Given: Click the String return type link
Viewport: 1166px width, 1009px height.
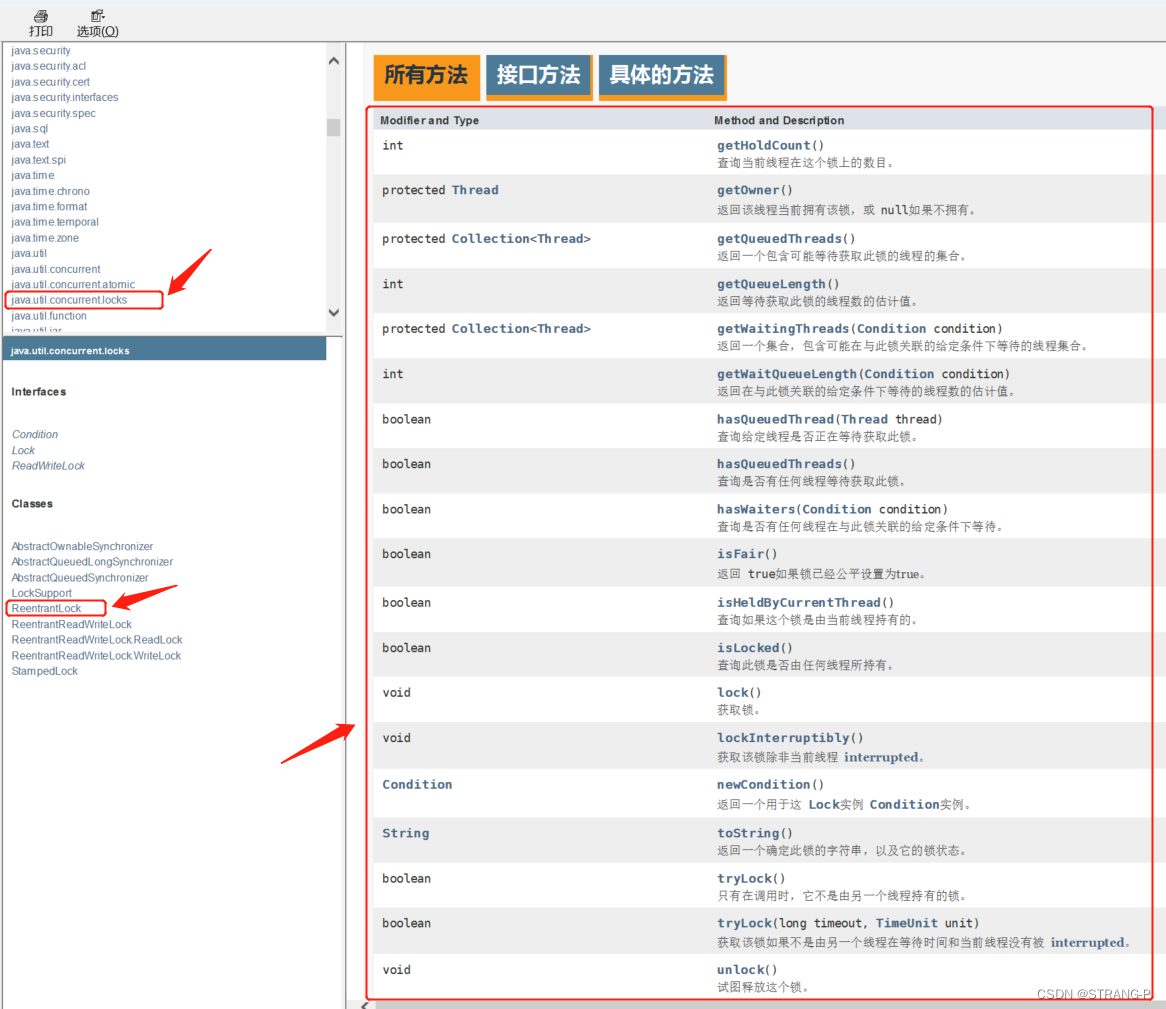Looking at the screenshot, I should (405, 834).
